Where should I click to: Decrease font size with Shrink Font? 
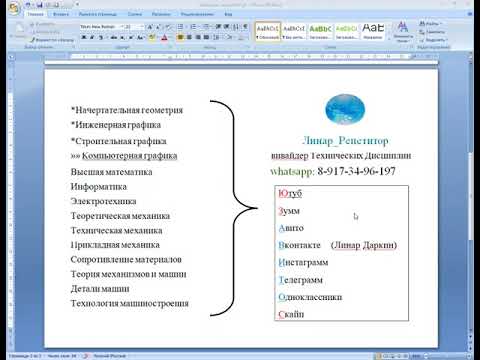coord(158,27)
